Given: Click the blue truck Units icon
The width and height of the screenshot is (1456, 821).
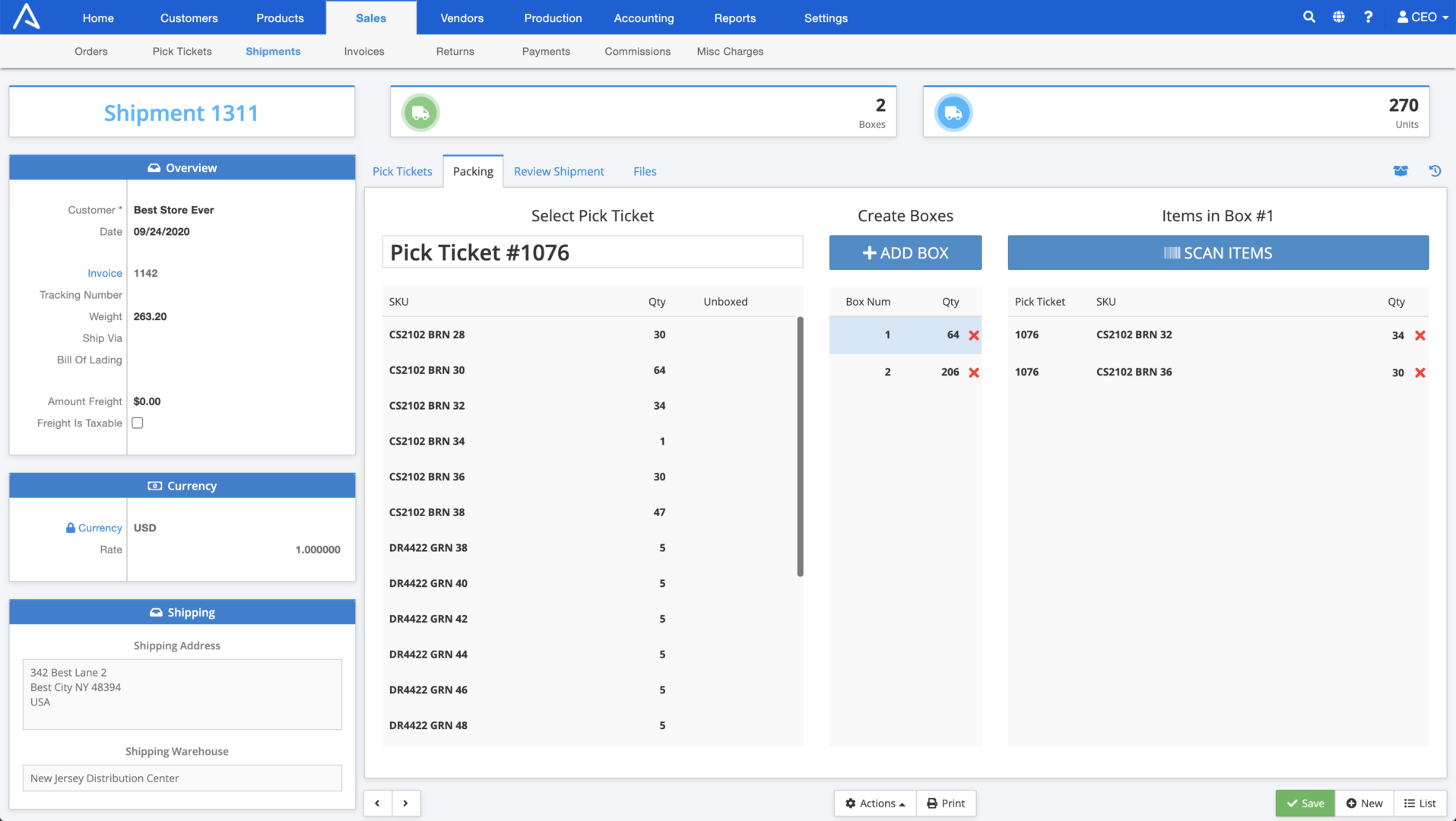Looking at the screenshot, I should point(953,112).
